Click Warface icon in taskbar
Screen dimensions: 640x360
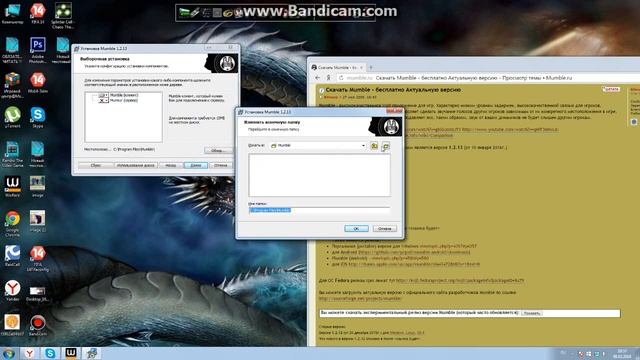point(71,353)
